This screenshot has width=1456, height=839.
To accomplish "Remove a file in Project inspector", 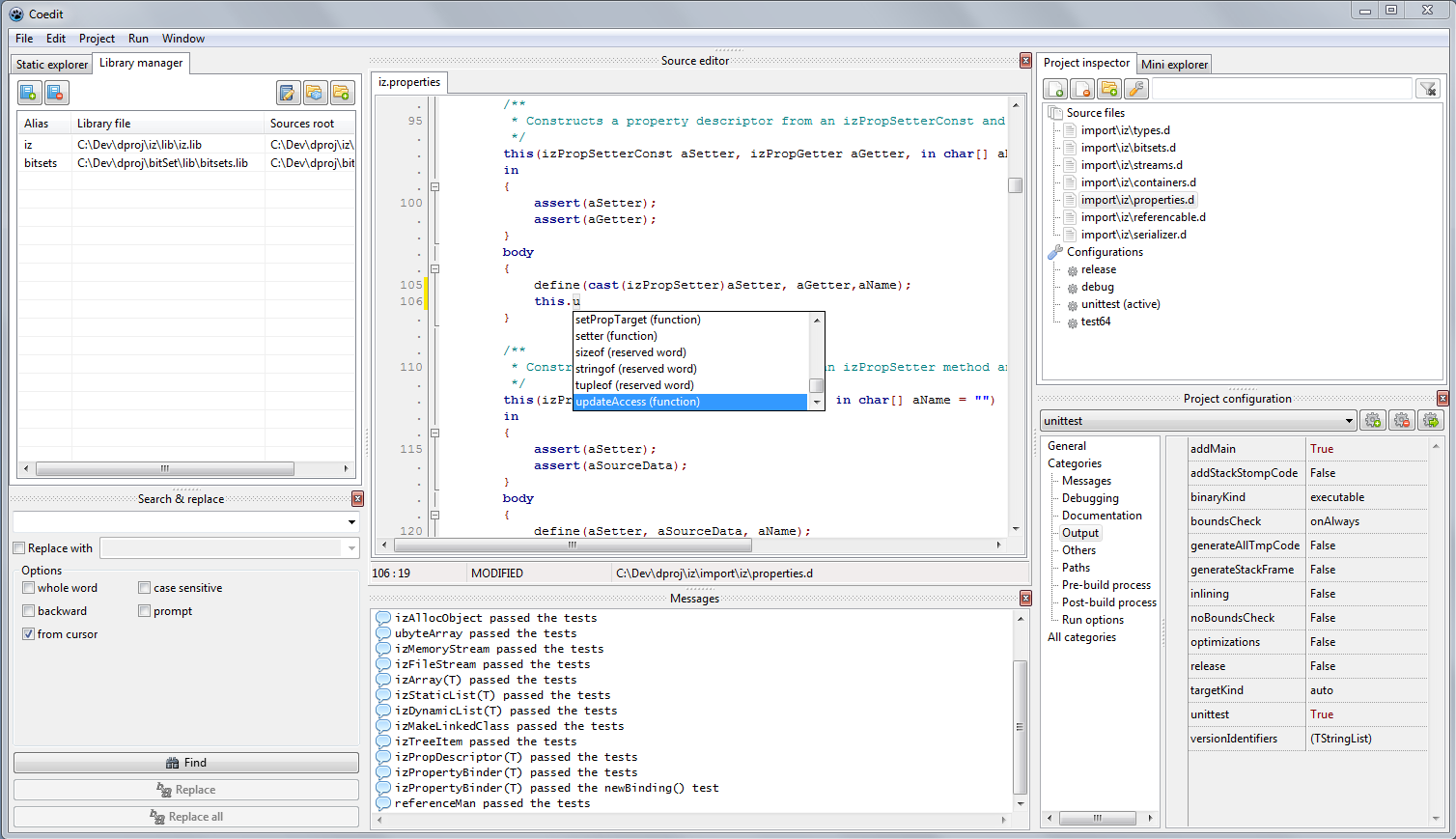I will [1082, 88].
